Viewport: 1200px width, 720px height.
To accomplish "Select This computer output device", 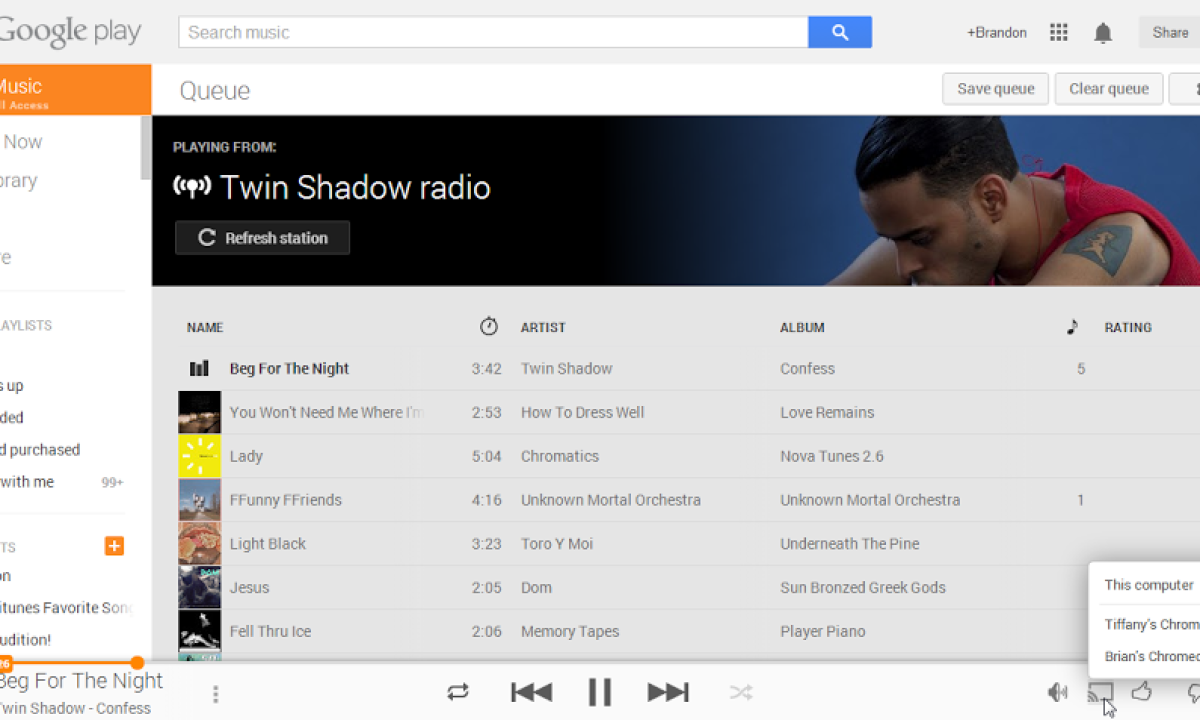I will coord(1149,585).
